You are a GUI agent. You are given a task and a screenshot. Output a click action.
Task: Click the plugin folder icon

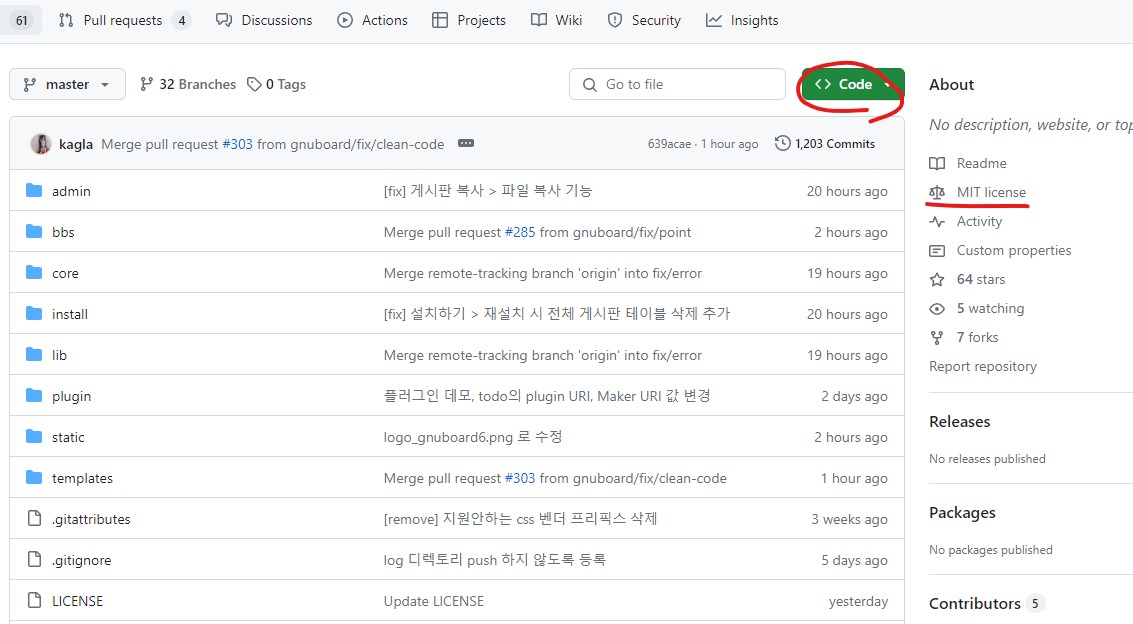34,396
